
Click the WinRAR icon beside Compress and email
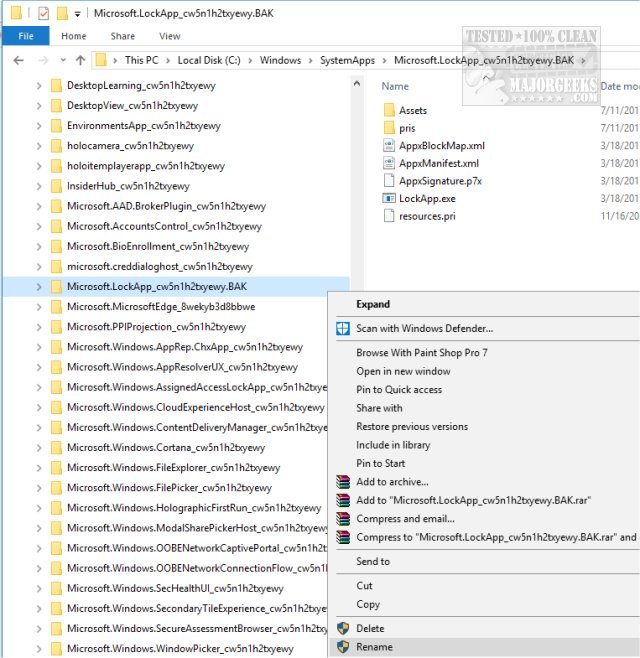tap(343, 519)
